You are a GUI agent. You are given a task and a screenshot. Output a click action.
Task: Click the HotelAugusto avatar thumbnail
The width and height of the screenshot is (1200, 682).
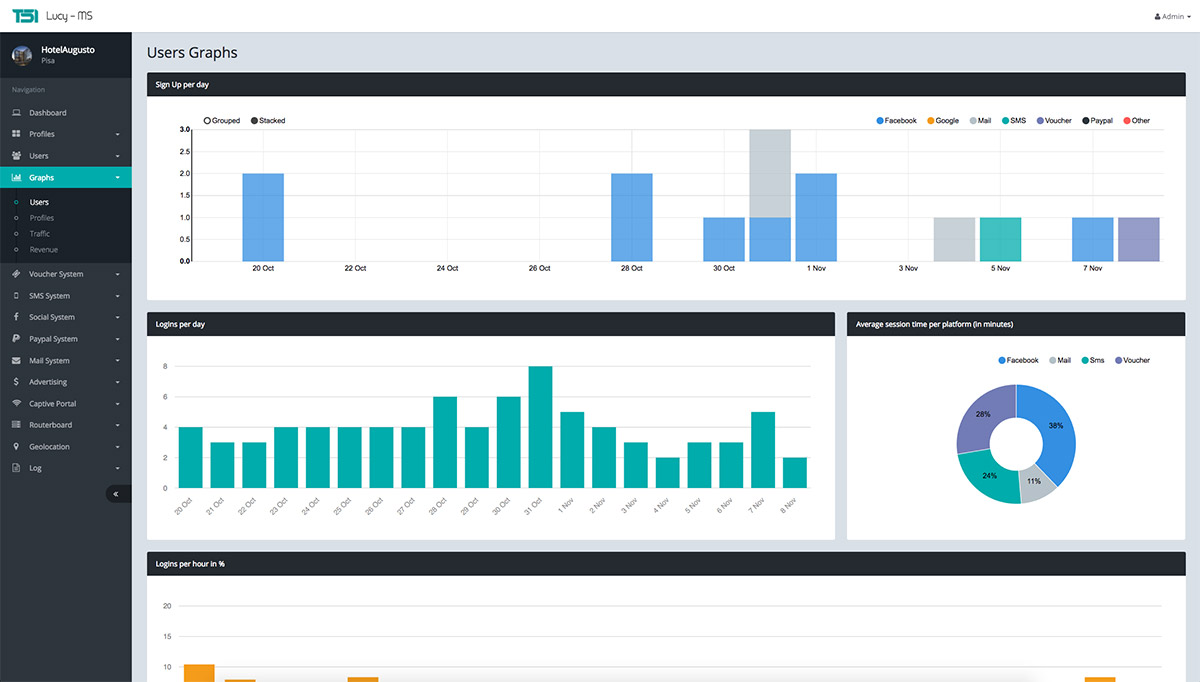click(22, 55)
